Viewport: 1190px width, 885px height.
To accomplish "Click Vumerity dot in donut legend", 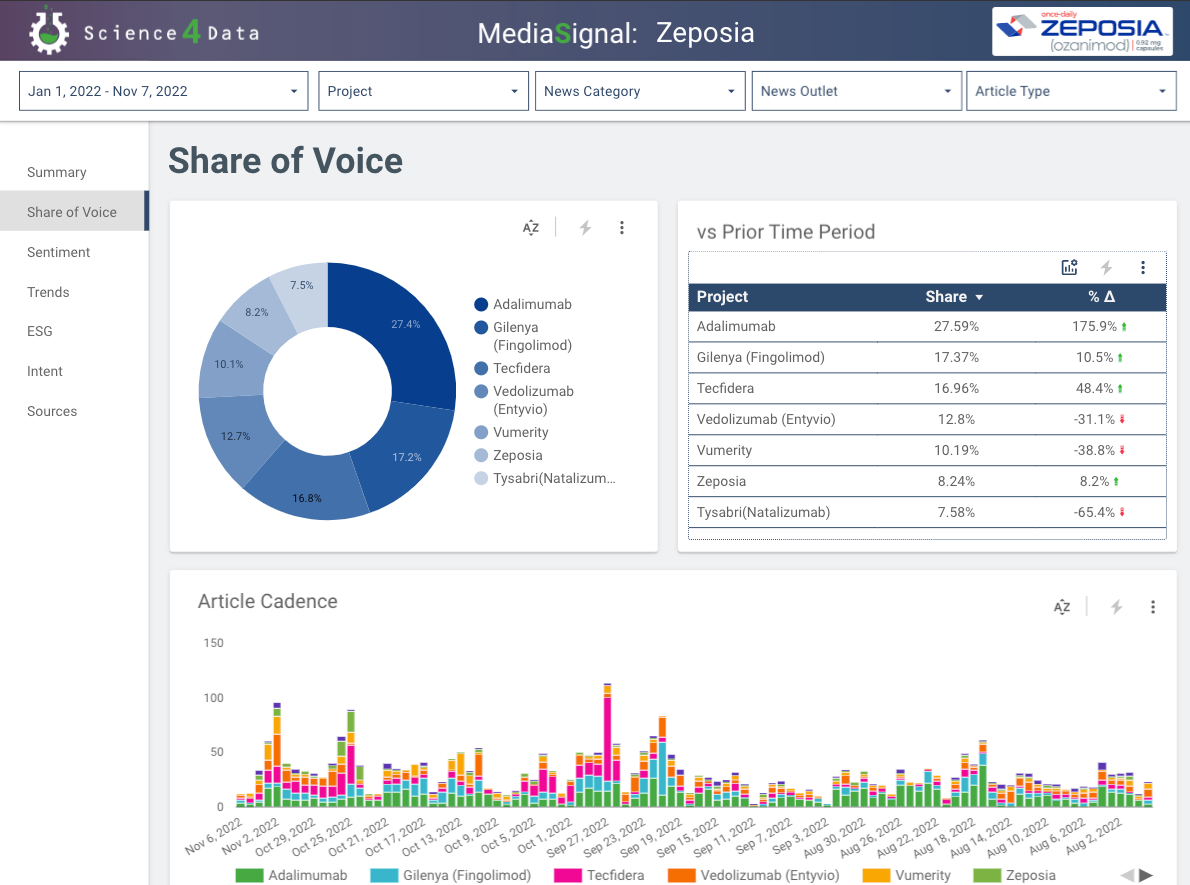I will 480,432.
